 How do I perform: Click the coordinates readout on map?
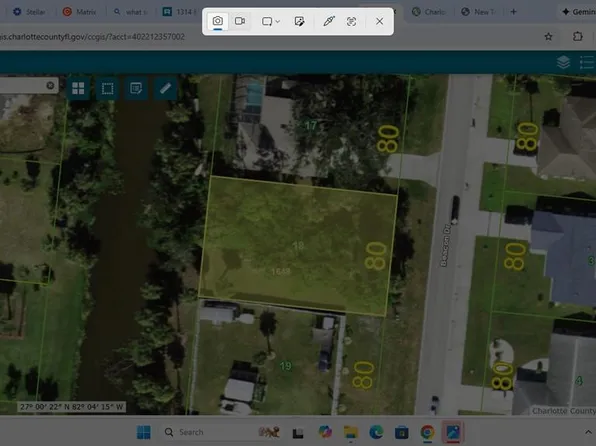71,407
